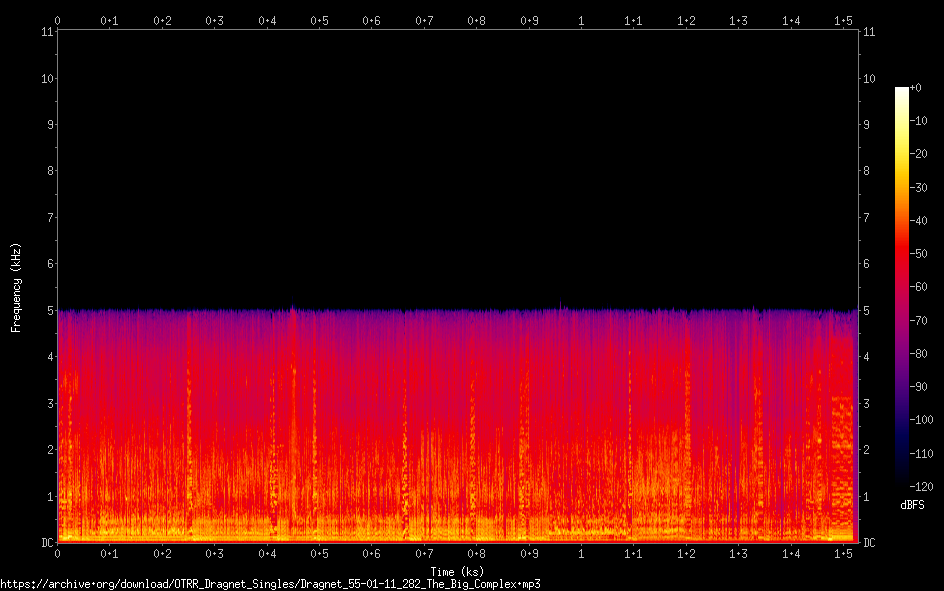944x591 pixels.
Task: Click the "Frequency (kHz)" vertical axis title
Action: tap(16, 287)
